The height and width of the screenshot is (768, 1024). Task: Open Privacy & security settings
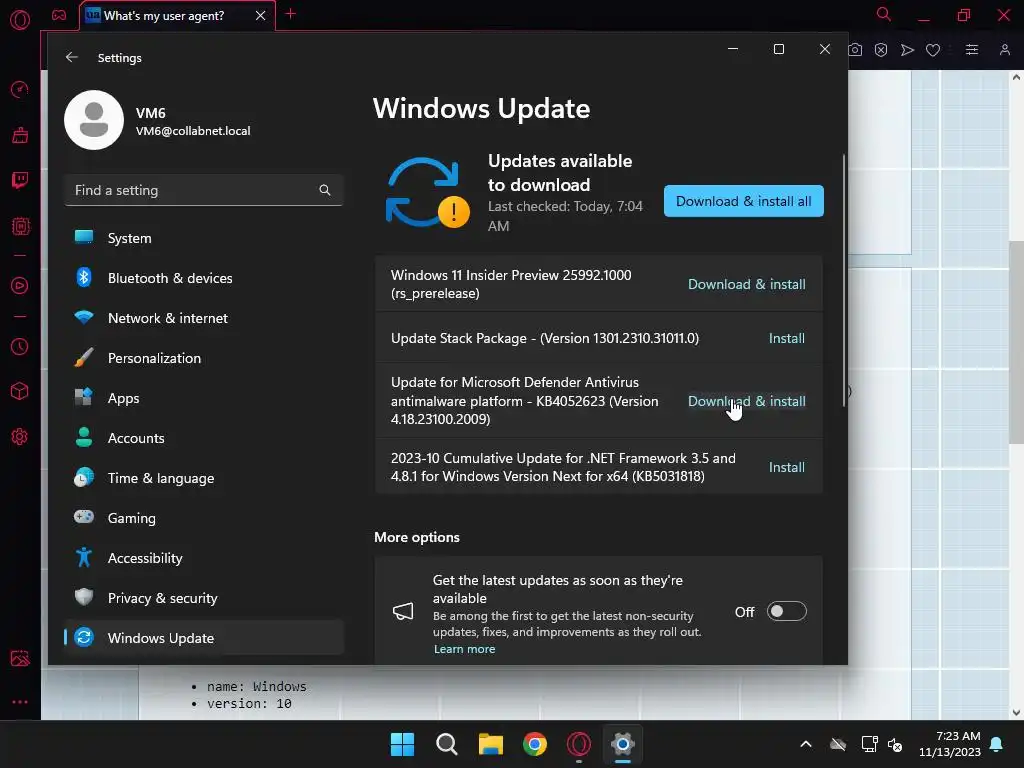click(x=204, y=598)
